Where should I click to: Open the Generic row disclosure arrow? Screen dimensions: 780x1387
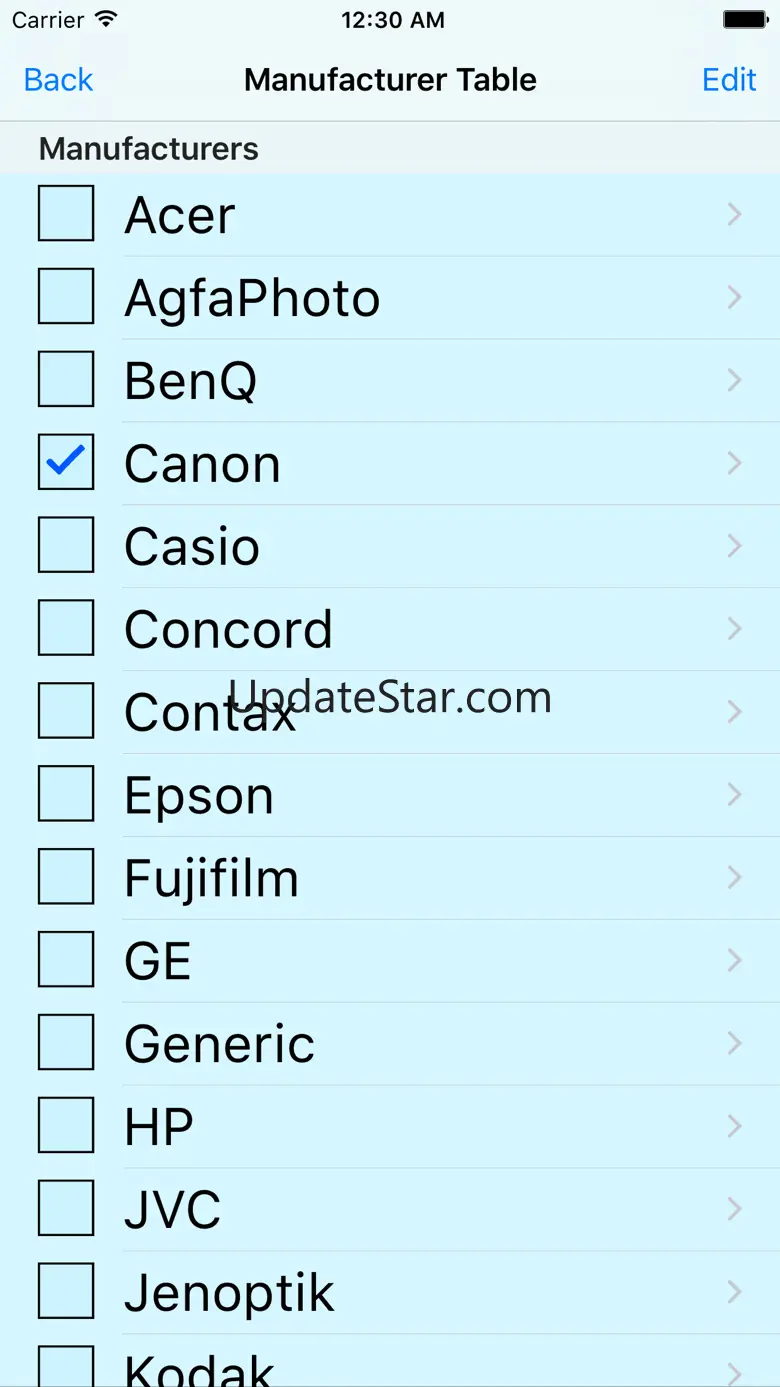click(x=735, y=1044)
